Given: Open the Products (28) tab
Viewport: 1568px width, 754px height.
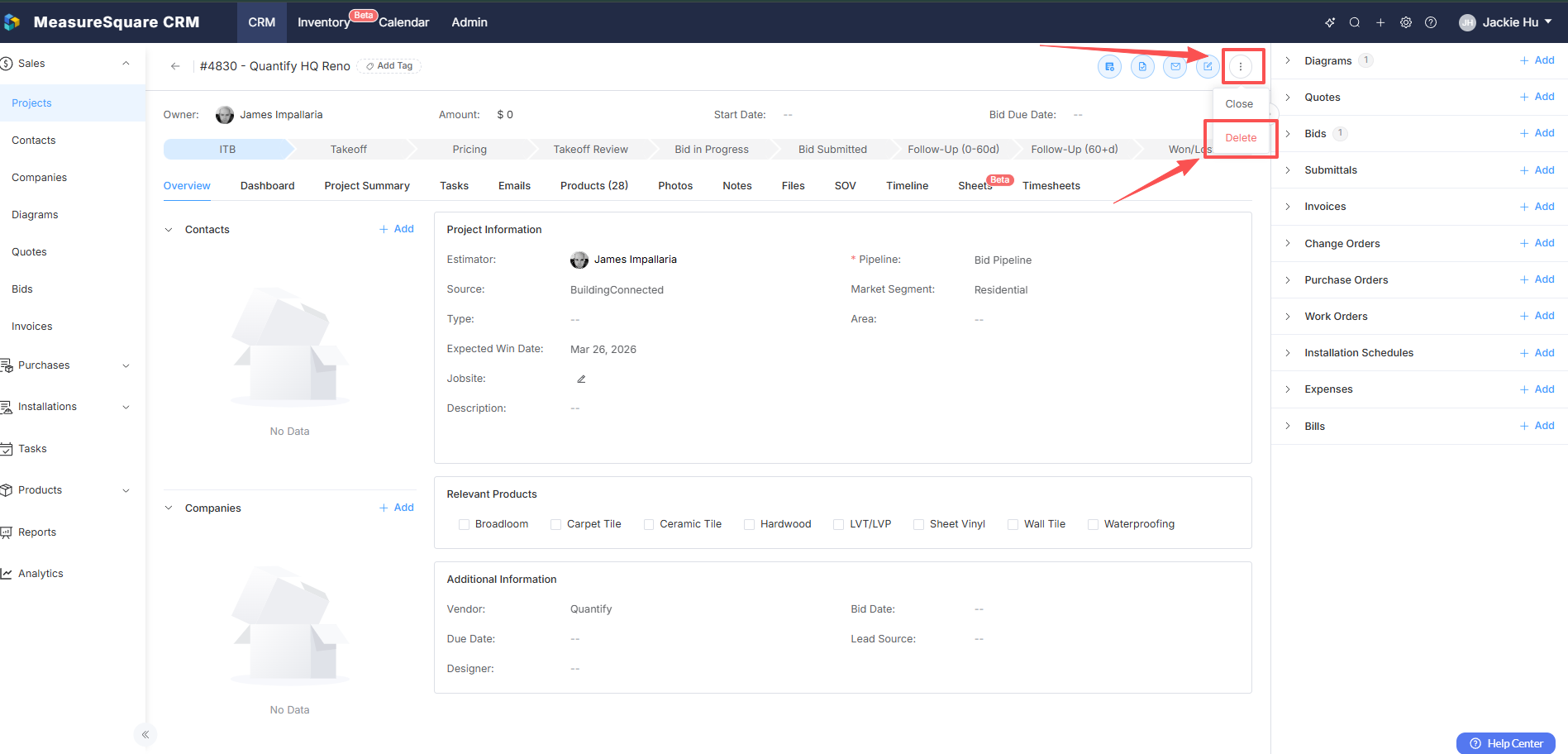Looking at the screenshot, I should pyautogui.click(x=594, y=186).
